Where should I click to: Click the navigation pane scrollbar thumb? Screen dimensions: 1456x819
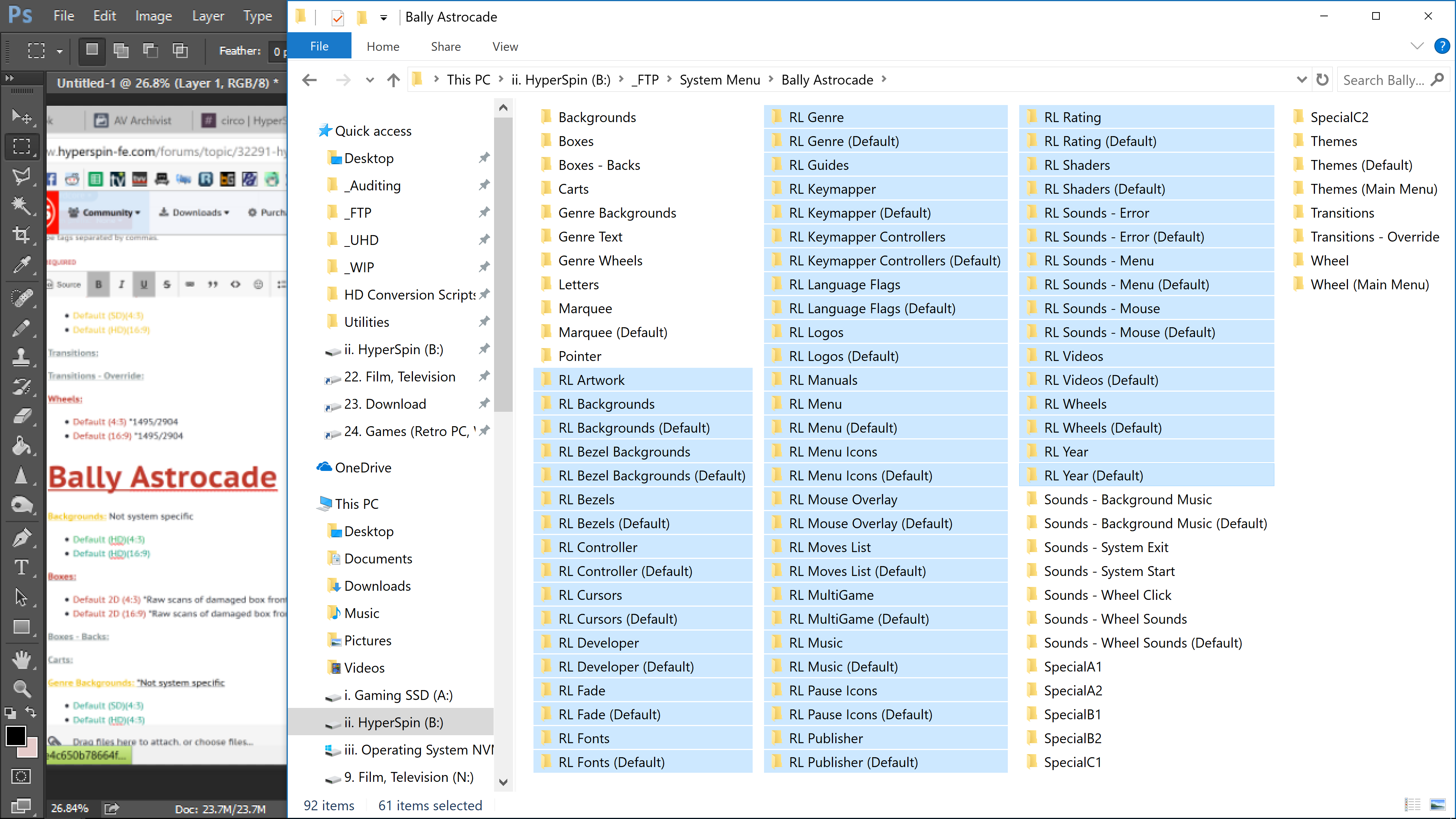(x=503, y=265)
